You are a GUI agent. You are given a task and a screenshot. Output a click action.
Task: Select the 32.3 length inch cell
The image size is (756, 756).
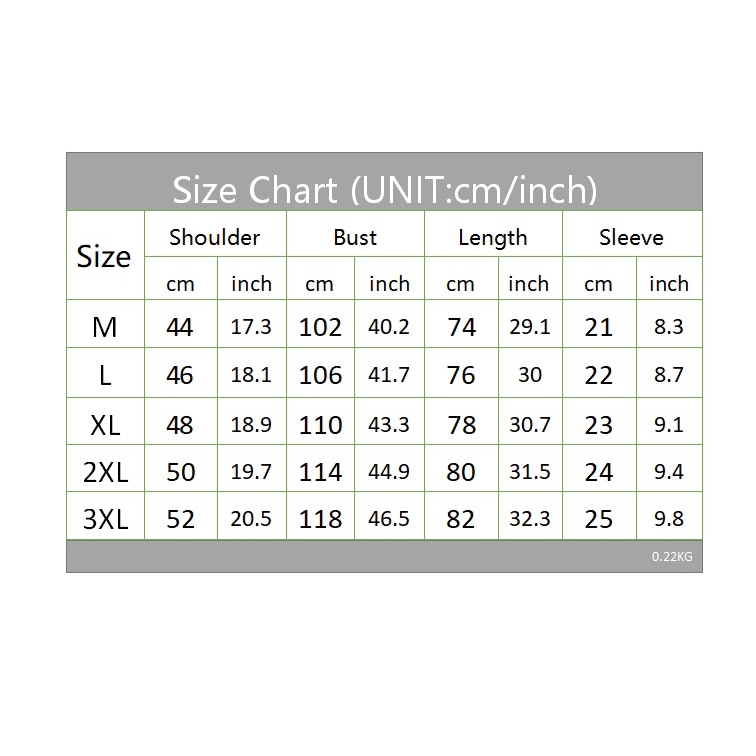(x=530, y=519)
